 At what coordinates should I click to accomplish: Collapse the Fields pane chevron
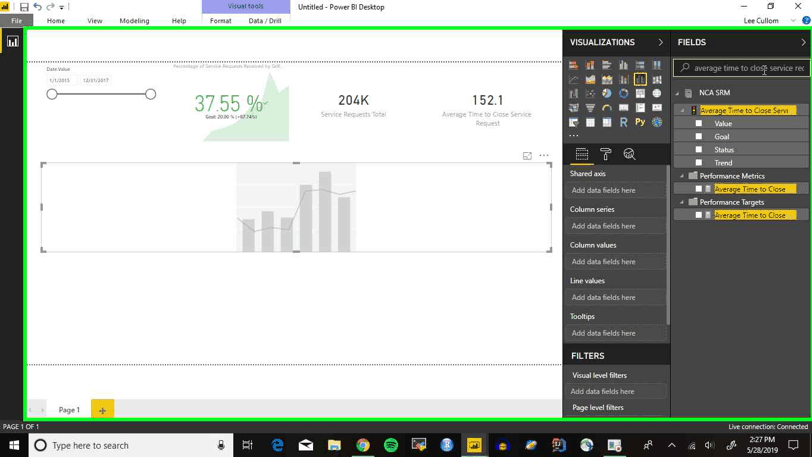(803, 42)
